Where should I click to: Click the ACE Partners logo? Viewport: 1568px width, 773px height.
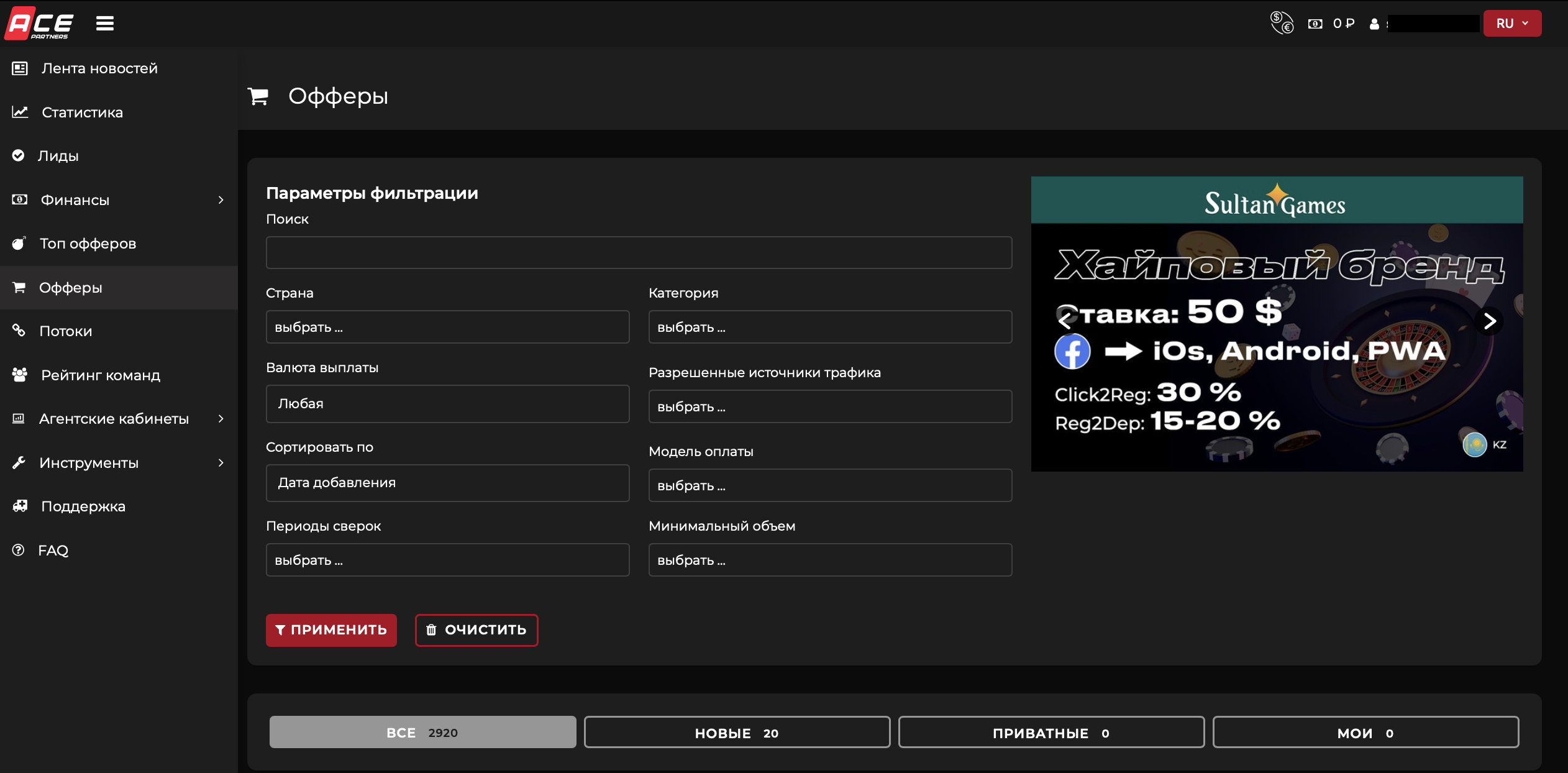[40, 24]
